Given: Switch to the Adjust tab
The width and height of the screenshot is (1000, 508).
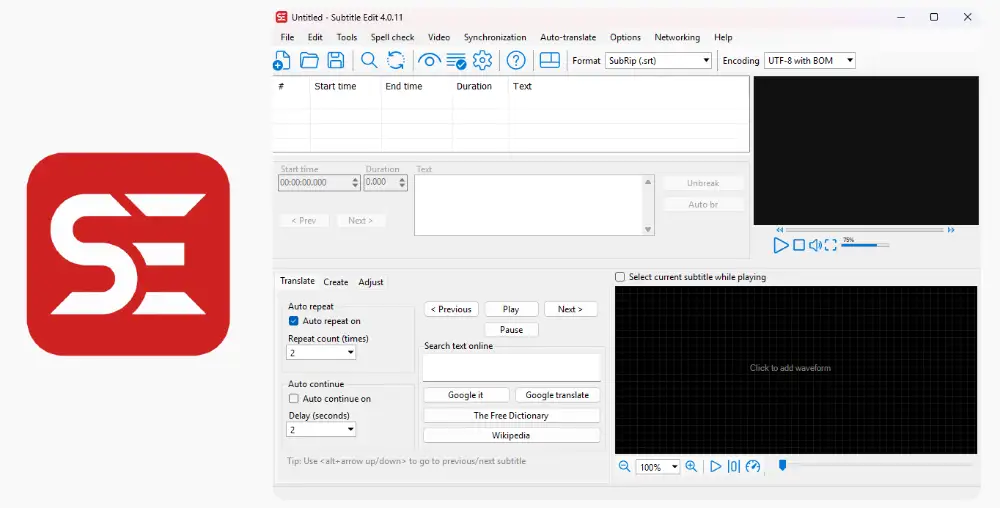Looking at the screenshot, I should tap(371, 282).
